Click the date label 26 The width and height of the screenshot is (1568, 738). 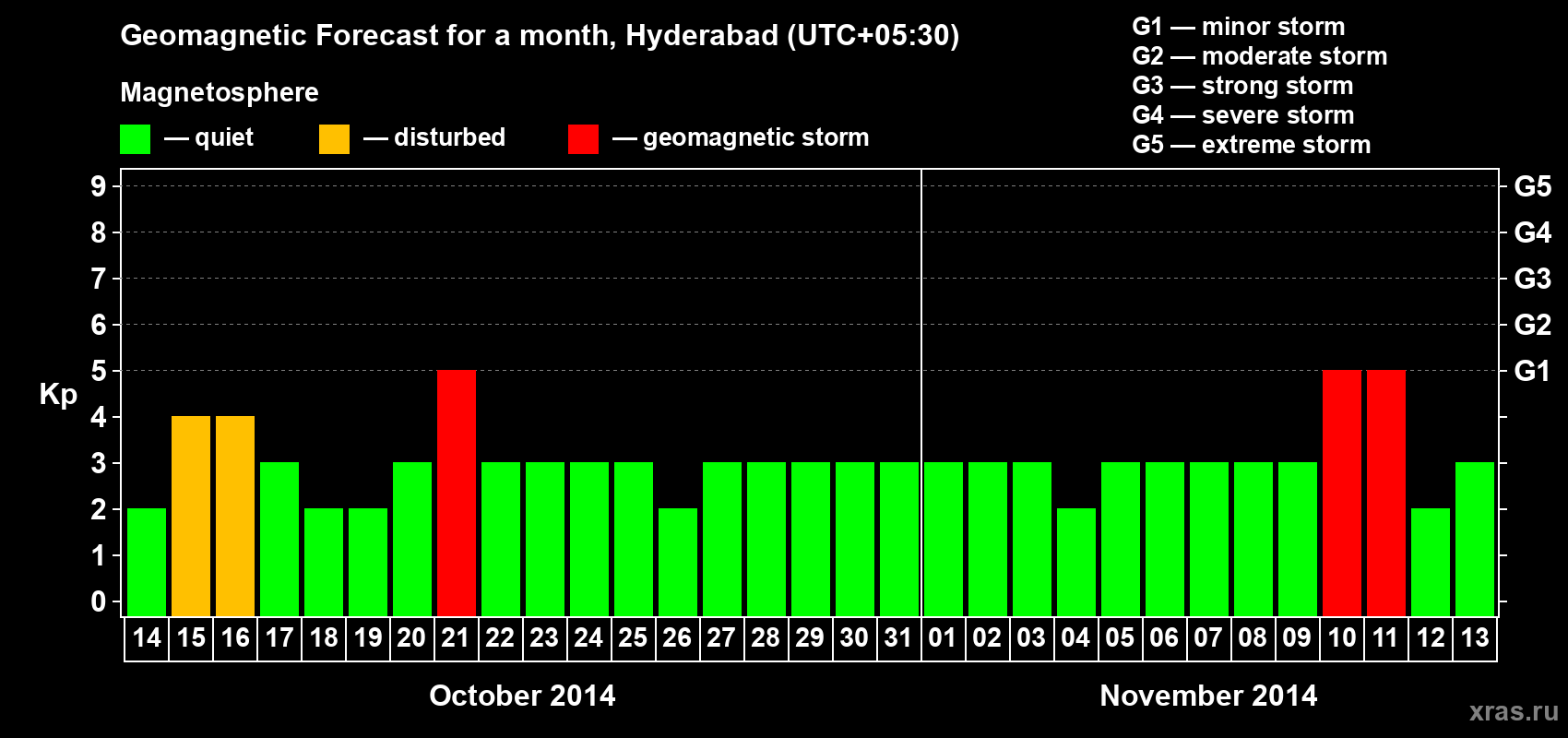pos(677,638)
